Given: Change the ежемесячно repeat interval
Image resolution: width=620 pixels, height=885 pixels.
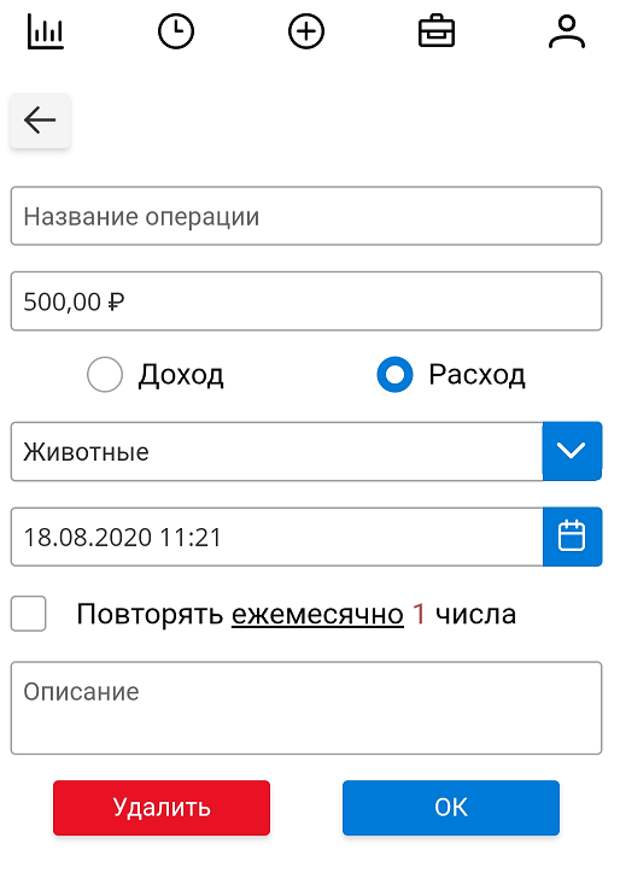Looking at the screenshot, I should [x=317, y=614].
